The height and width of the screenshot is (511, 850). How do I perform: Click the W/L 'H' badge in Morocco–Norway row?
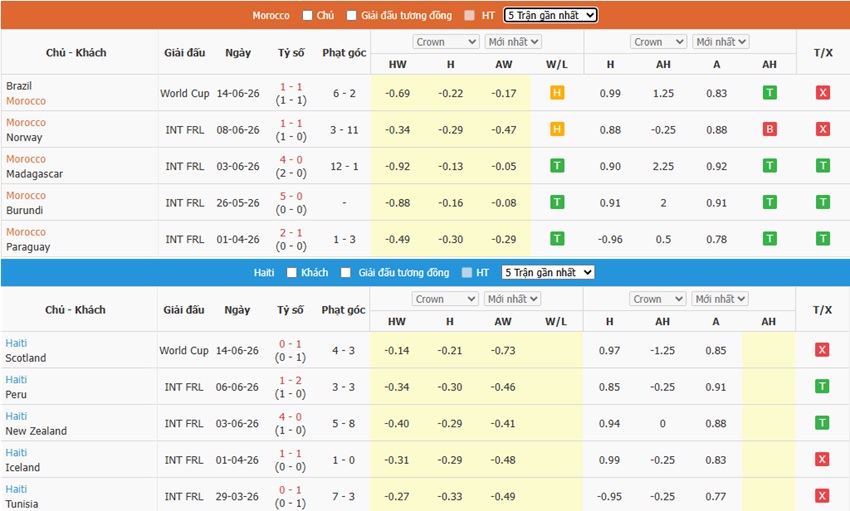coord(557,129)
